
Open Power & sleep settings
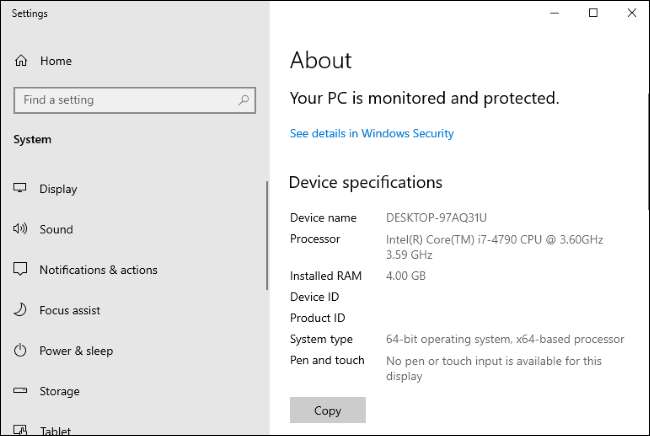76,351
